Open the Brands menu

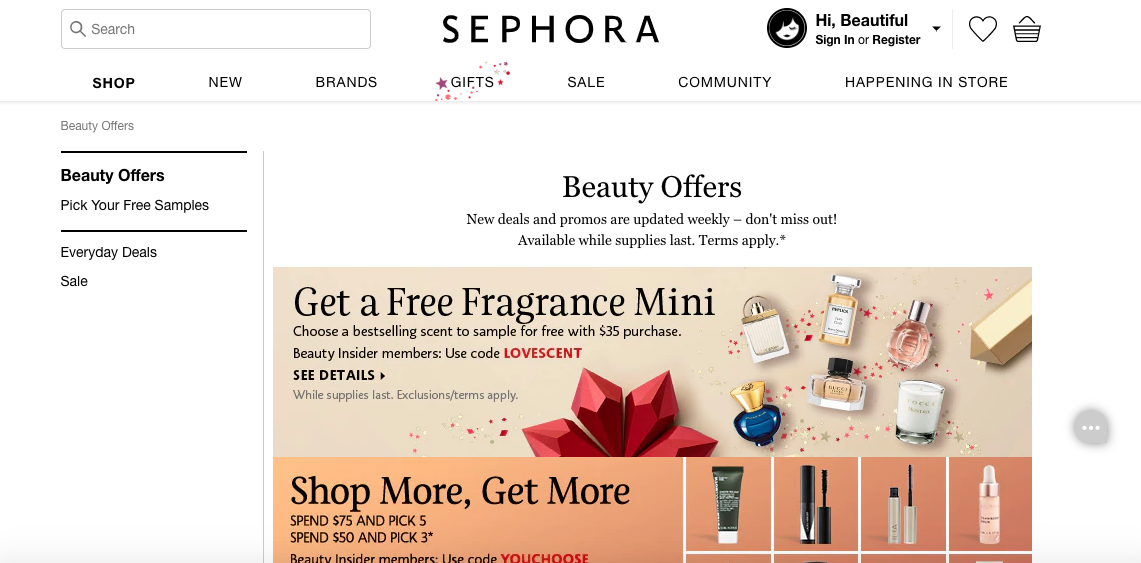(x=346, y=82)
